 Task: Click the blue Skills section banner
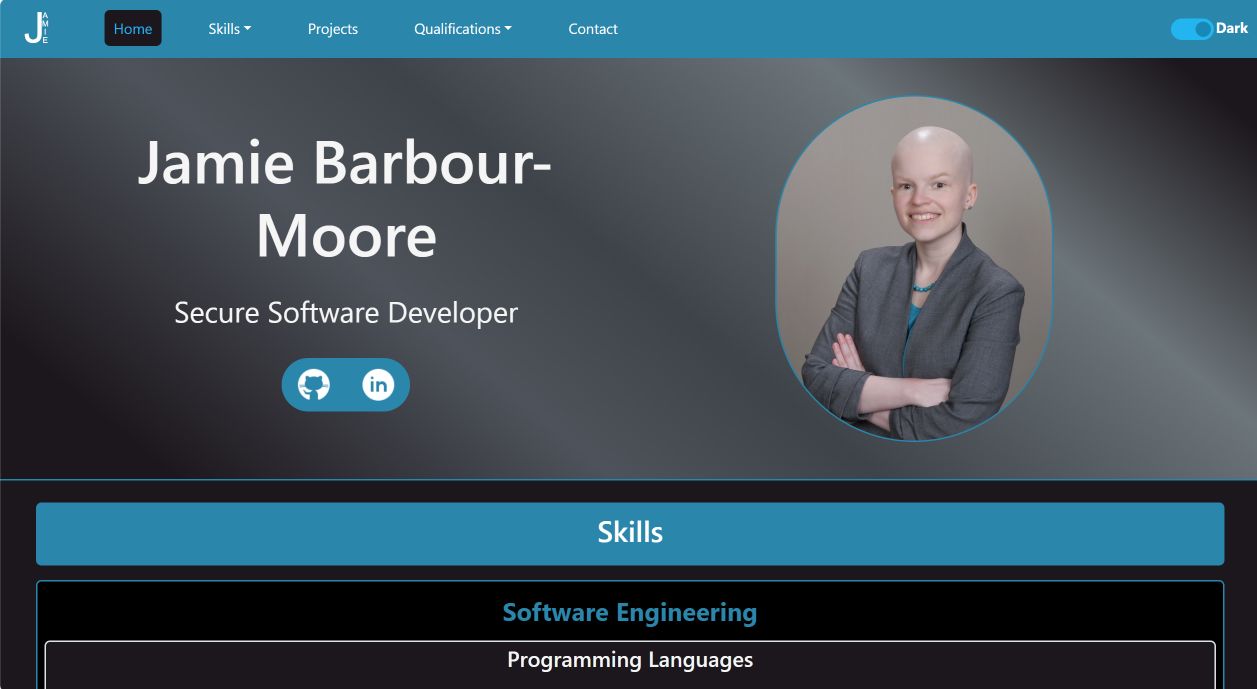(630, 533)
